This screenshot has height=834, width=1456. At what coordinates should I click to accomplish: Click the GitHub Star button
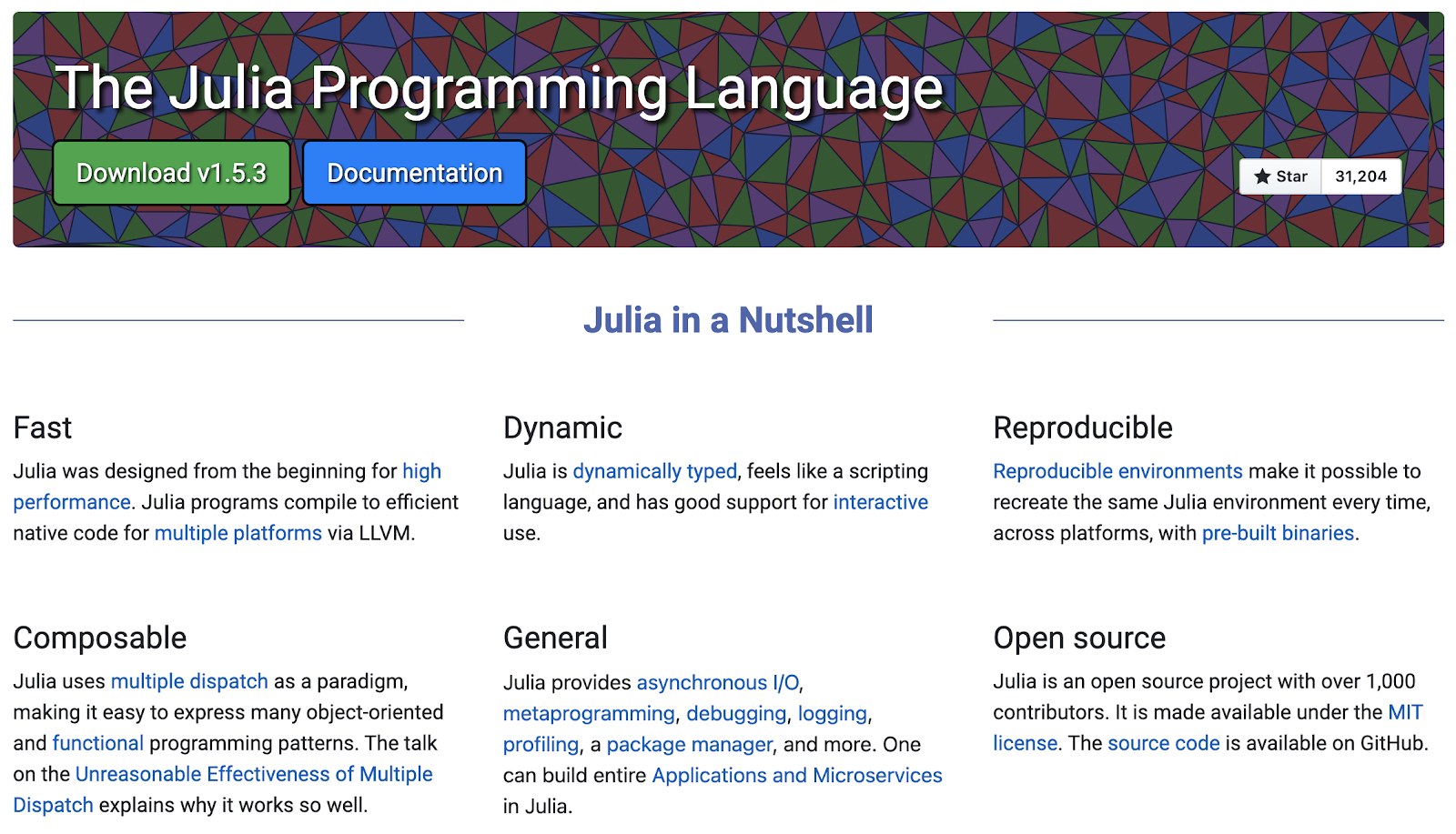[x=1280, y=176]
